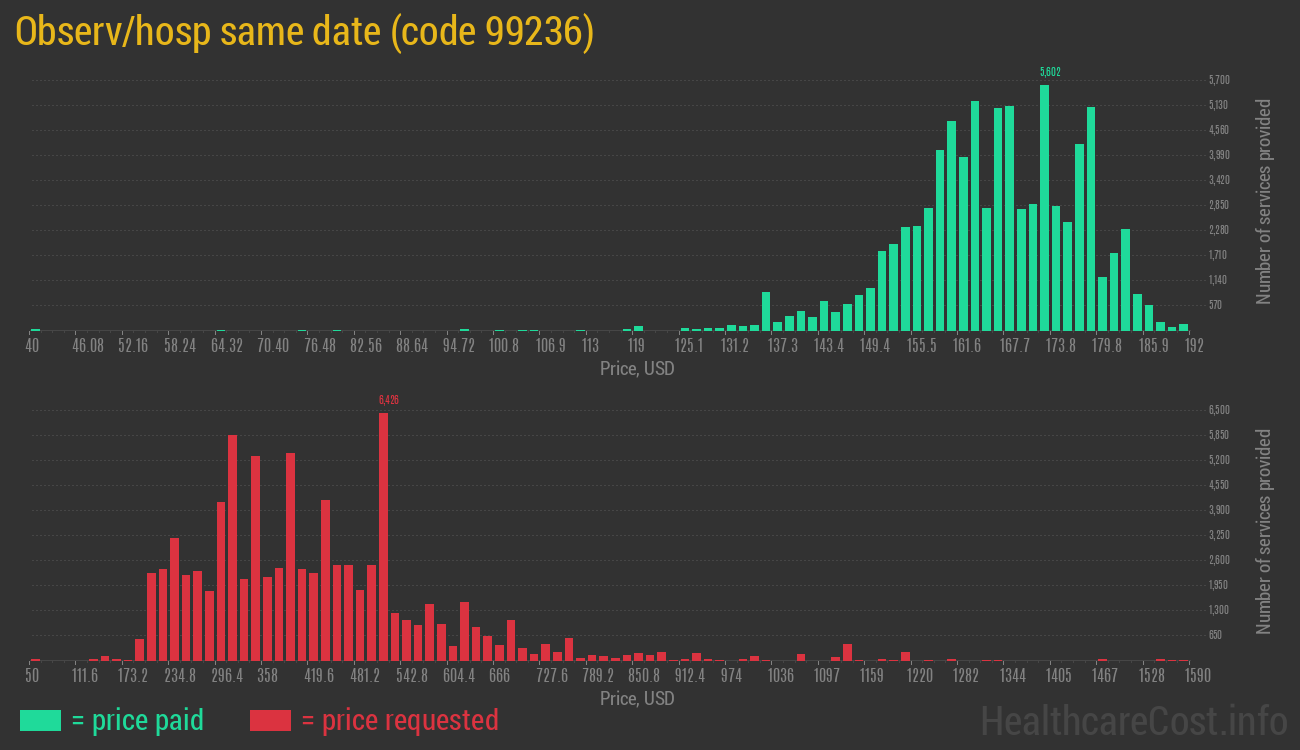Click the red price requested legend swatch
This screenshot has height=750, width=1300.
coord(270,720)
